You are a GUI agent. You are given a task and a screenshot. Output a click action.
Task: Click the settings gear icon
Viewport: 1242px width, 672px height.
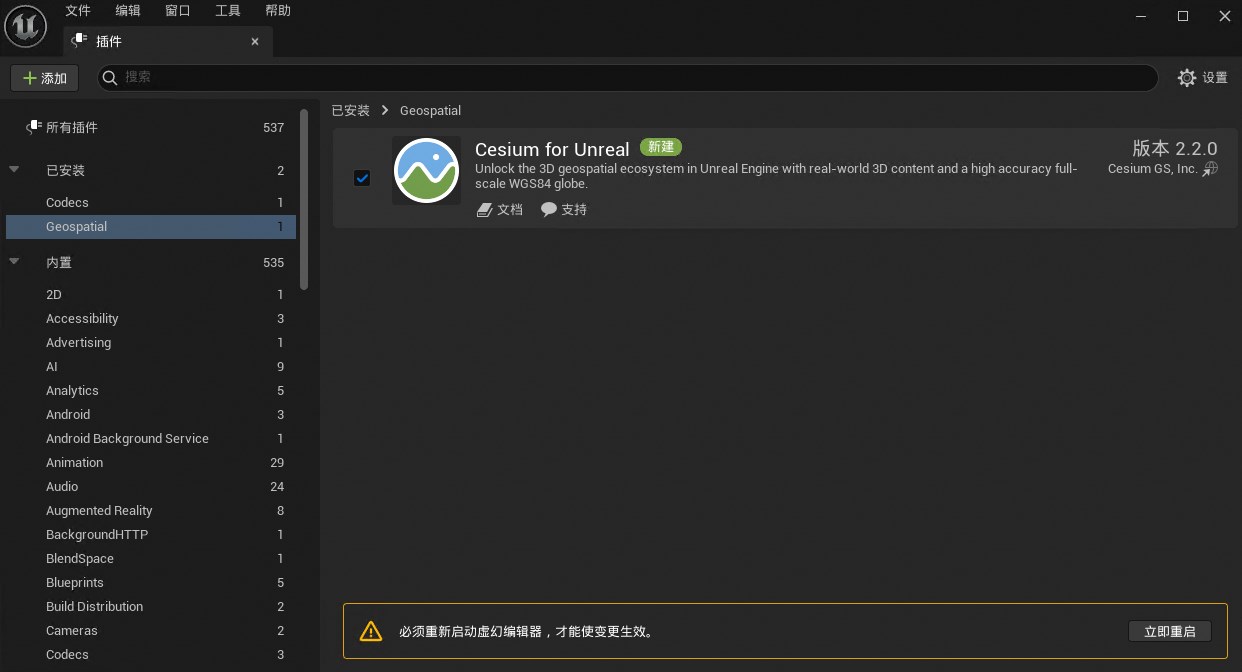pyautogui.click(x=1187, y=78)
